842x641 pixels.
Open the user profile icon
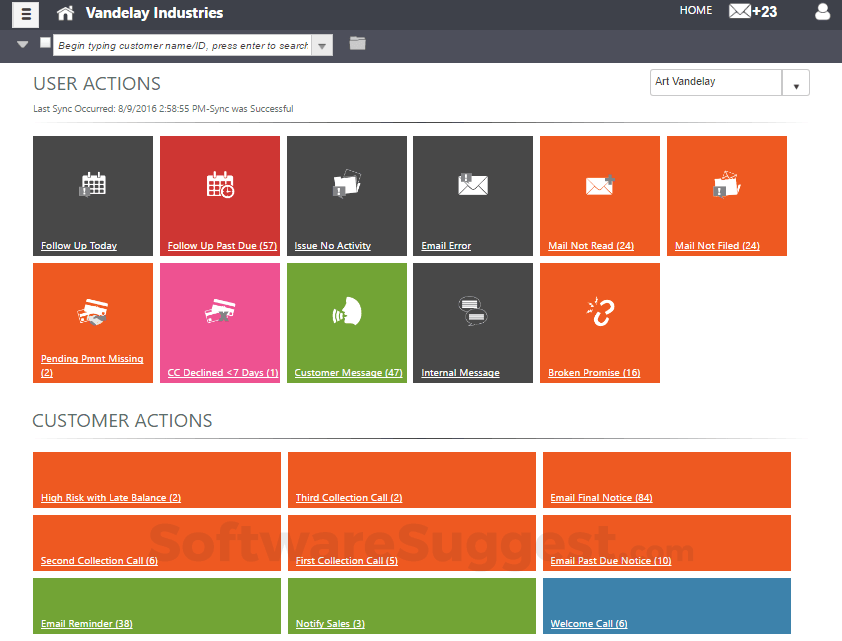(823, 12)
